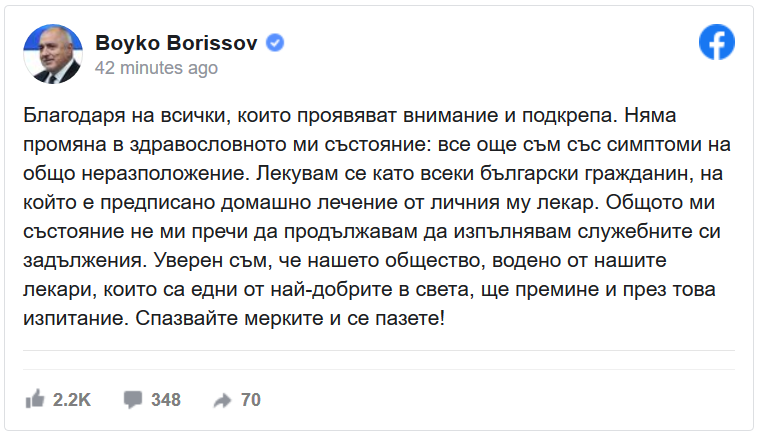Click the thumbs-up like icon
Image resolution: width=762 pixels, height=436 pixels.
tap(35, 399)
